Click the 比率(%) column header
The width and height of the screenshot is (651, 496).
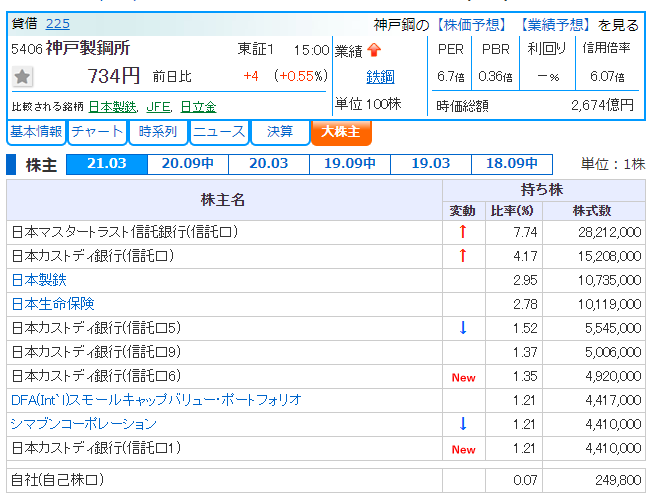point(513,211)
